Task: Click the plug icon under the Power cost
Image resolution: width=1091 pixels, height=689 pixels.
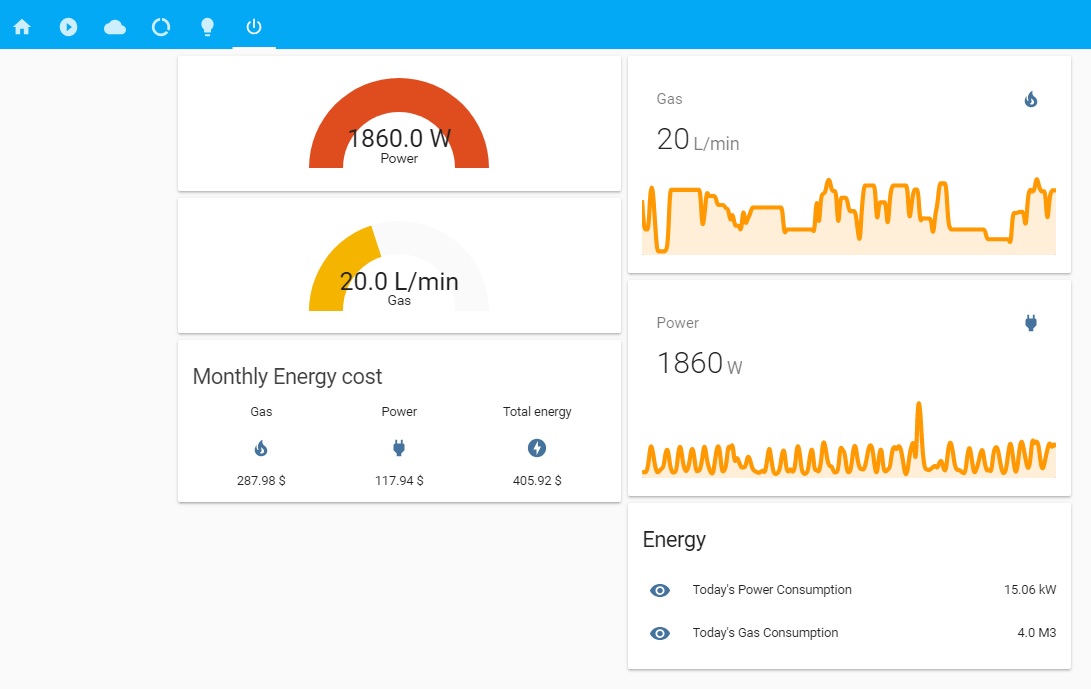Action: 398,448
